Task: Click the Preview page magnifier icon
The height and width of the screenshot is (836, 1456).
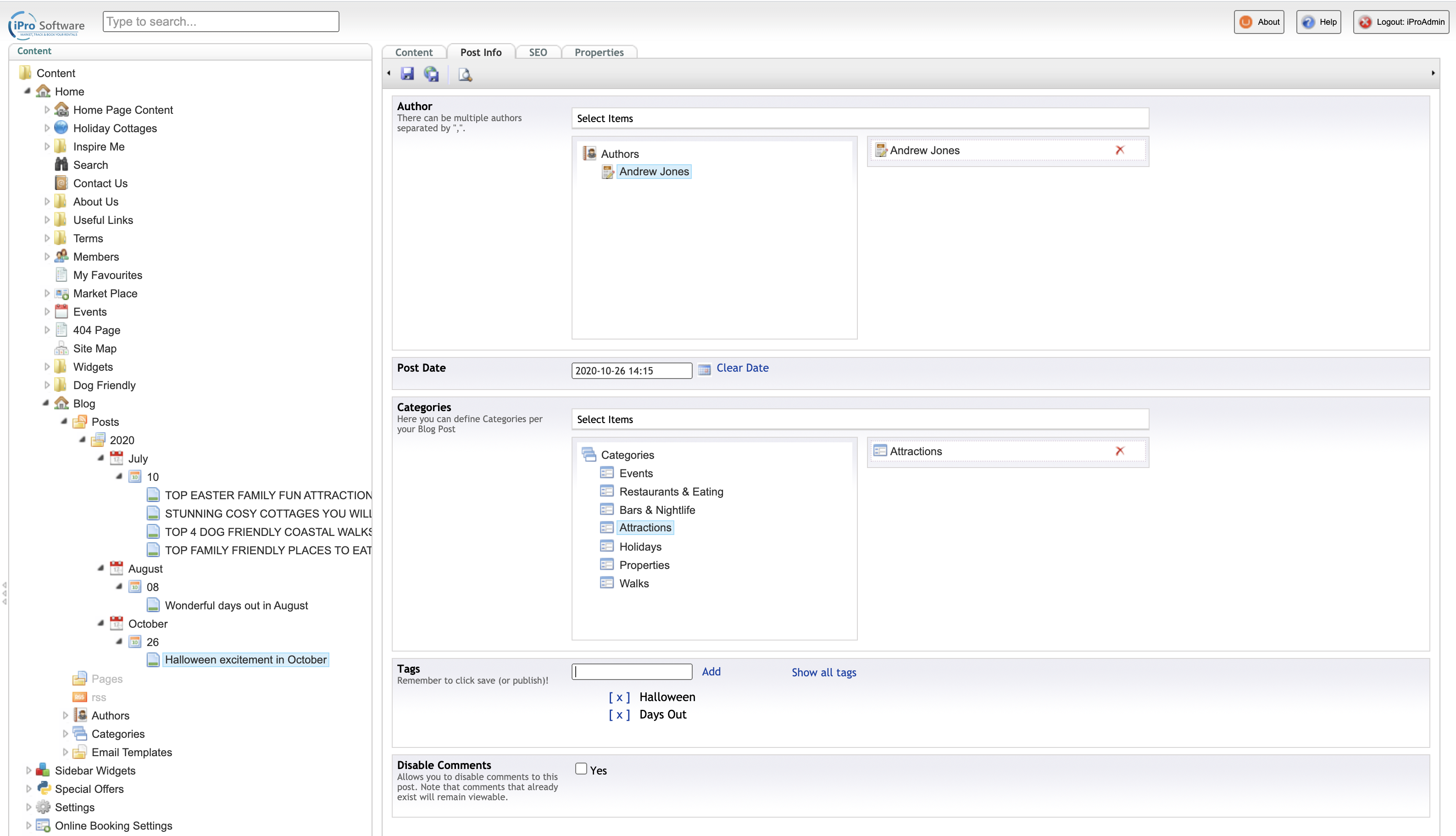Action: tap(465, 74)
